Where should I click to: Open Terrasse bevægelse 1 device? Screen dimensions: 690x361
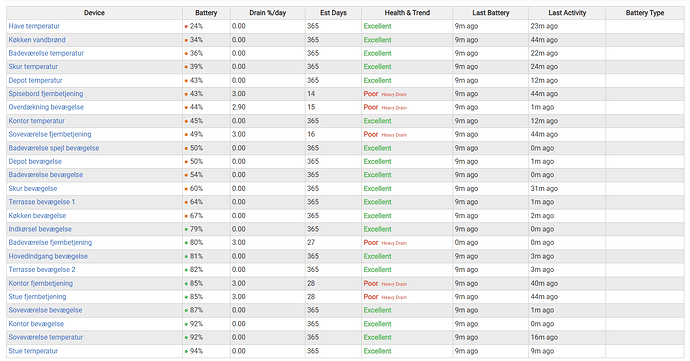click(41, 202)
